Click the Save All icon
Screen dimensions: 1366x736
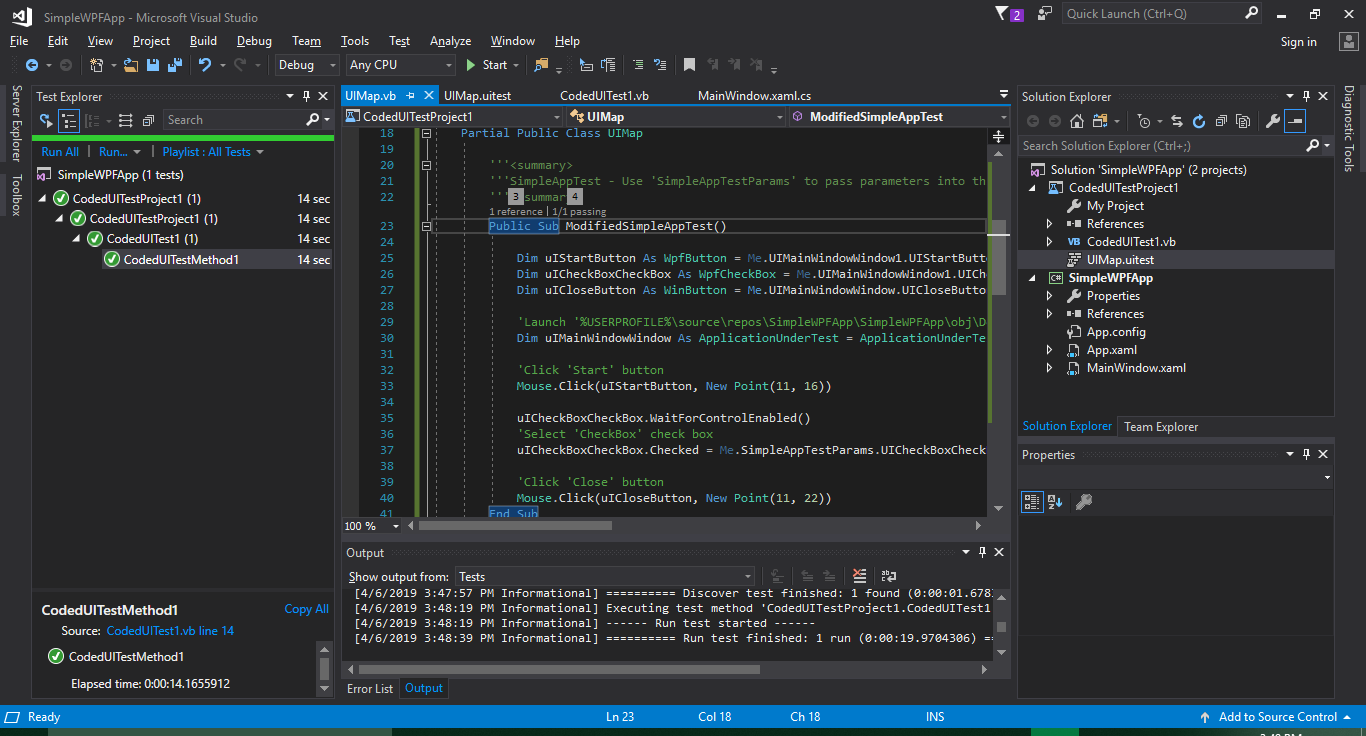pos(174,65)
